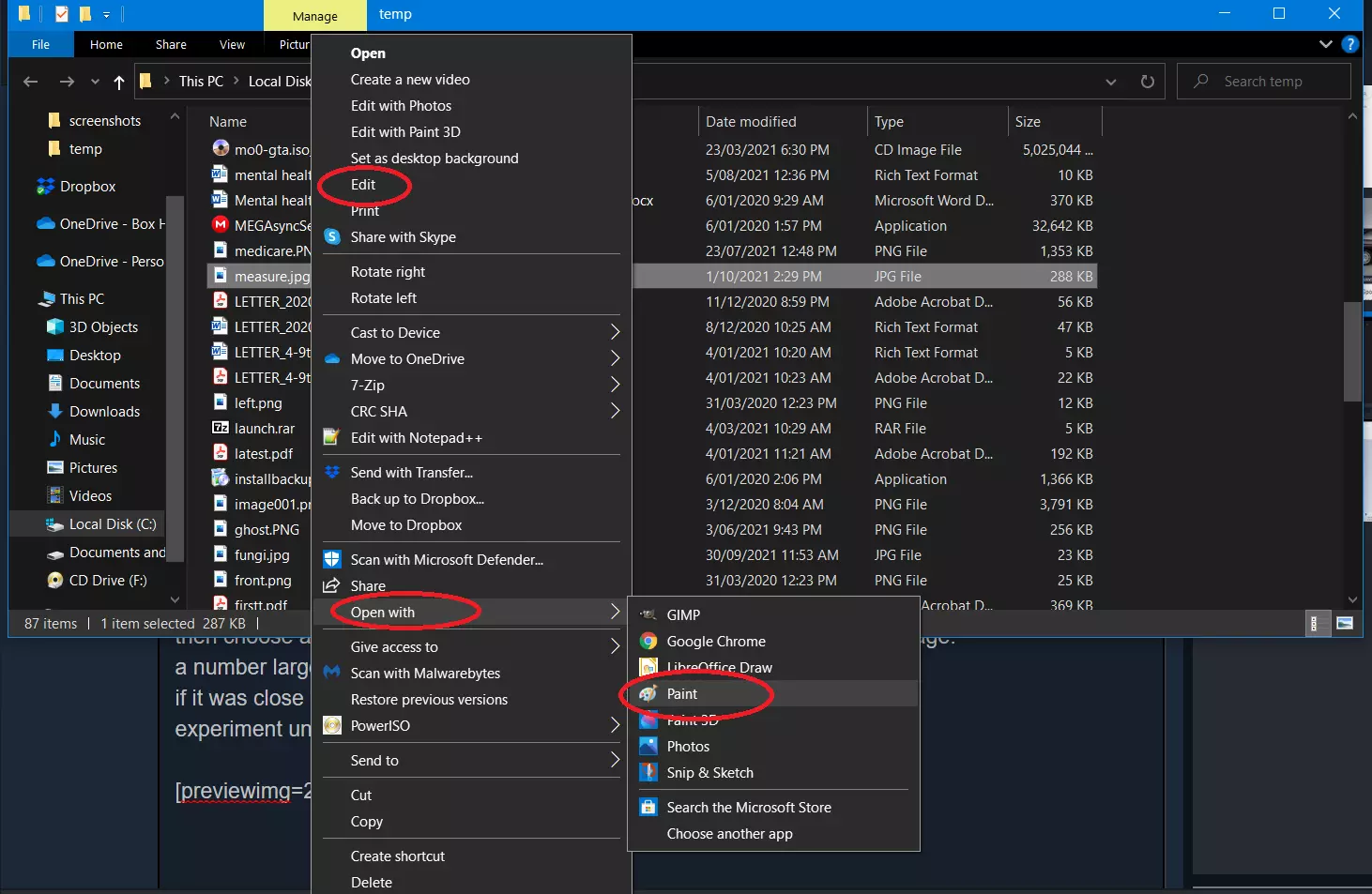The image size is (1372, 894).
Task: Click Choose another app
Action: point(729,833)
